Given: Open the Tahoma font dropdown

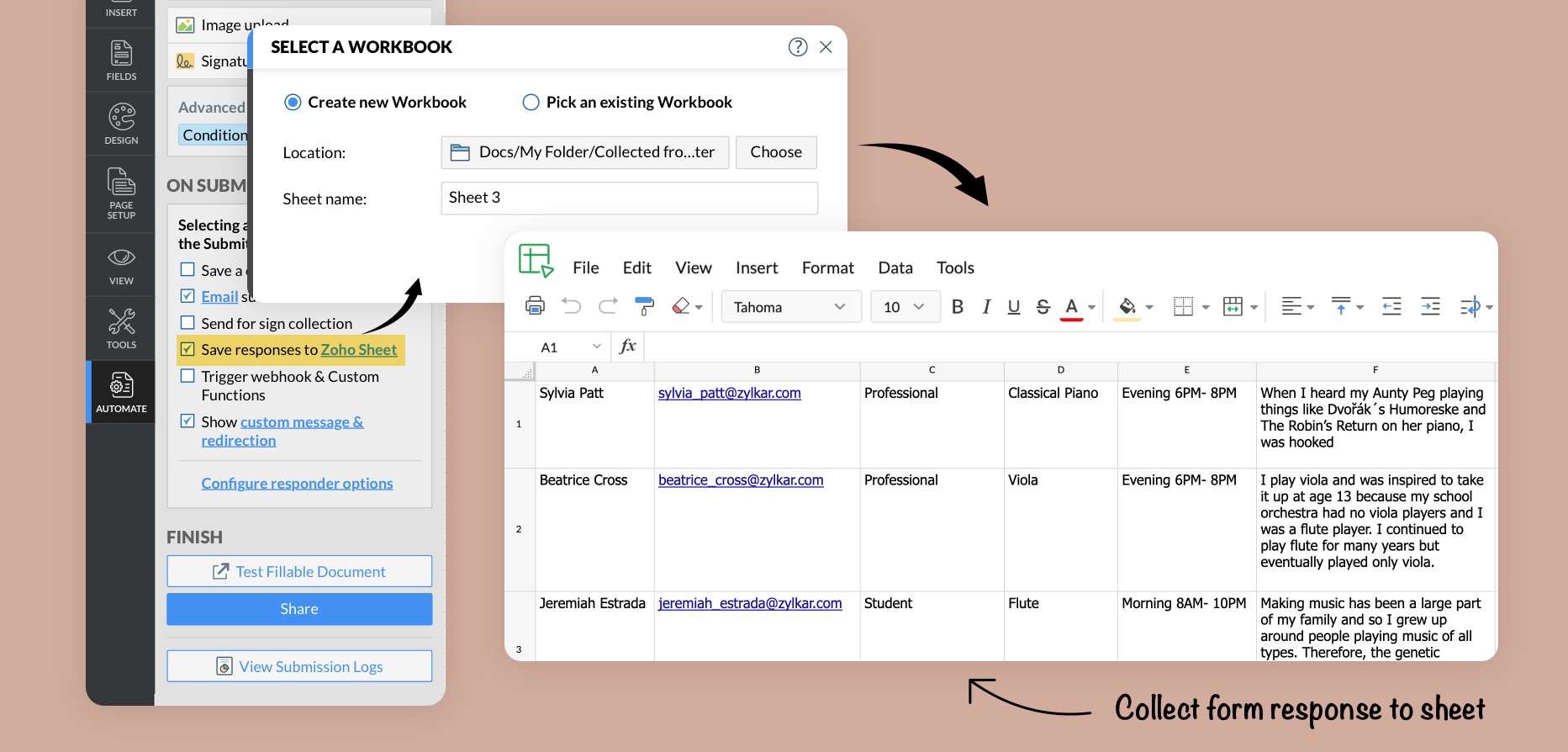Looking at the screenshot, I should pos(790,307).
